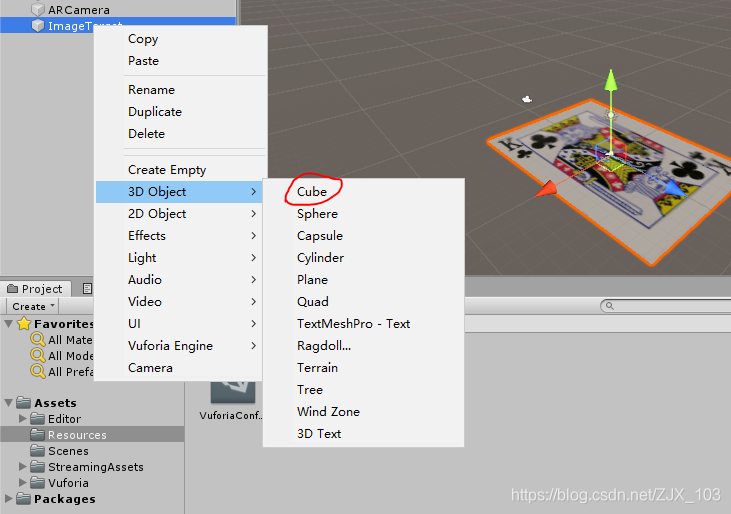The width and height of the screenshot is (731, 514).
Task: Open the 2D Object submenu
Action: tap(179, 213)
